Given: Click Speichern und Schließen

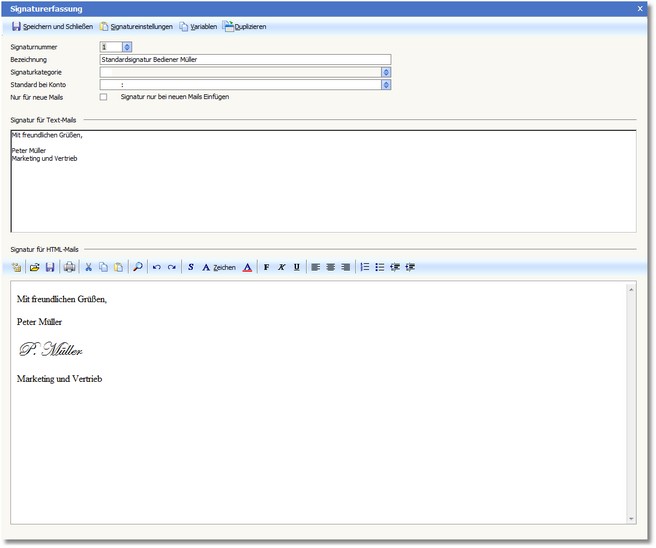Looking at the screenshot, I should point(52,26).
